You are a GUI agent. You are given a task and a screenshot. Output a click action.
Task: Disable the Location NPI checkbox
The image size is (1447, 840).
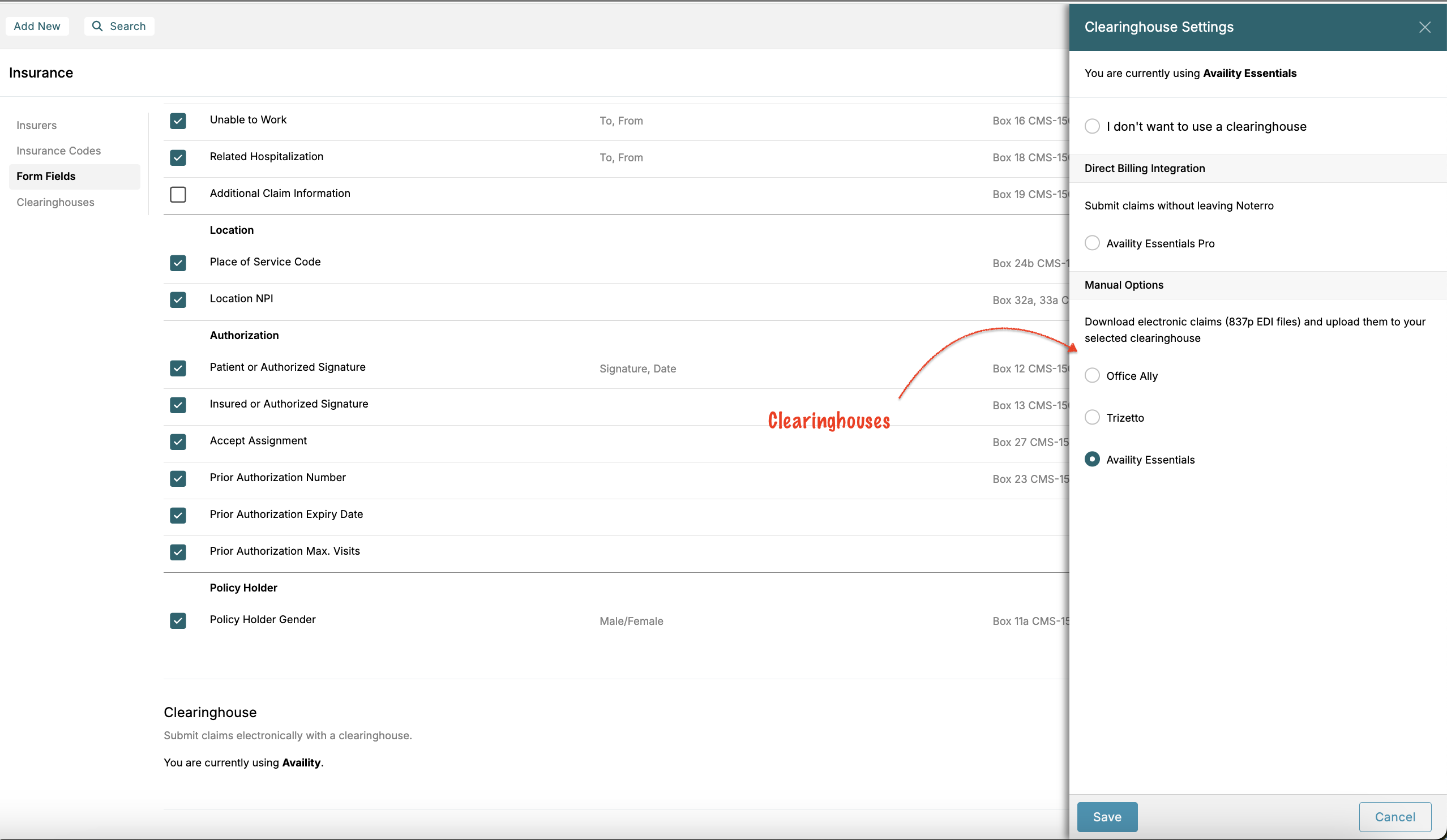coord(178,299)
